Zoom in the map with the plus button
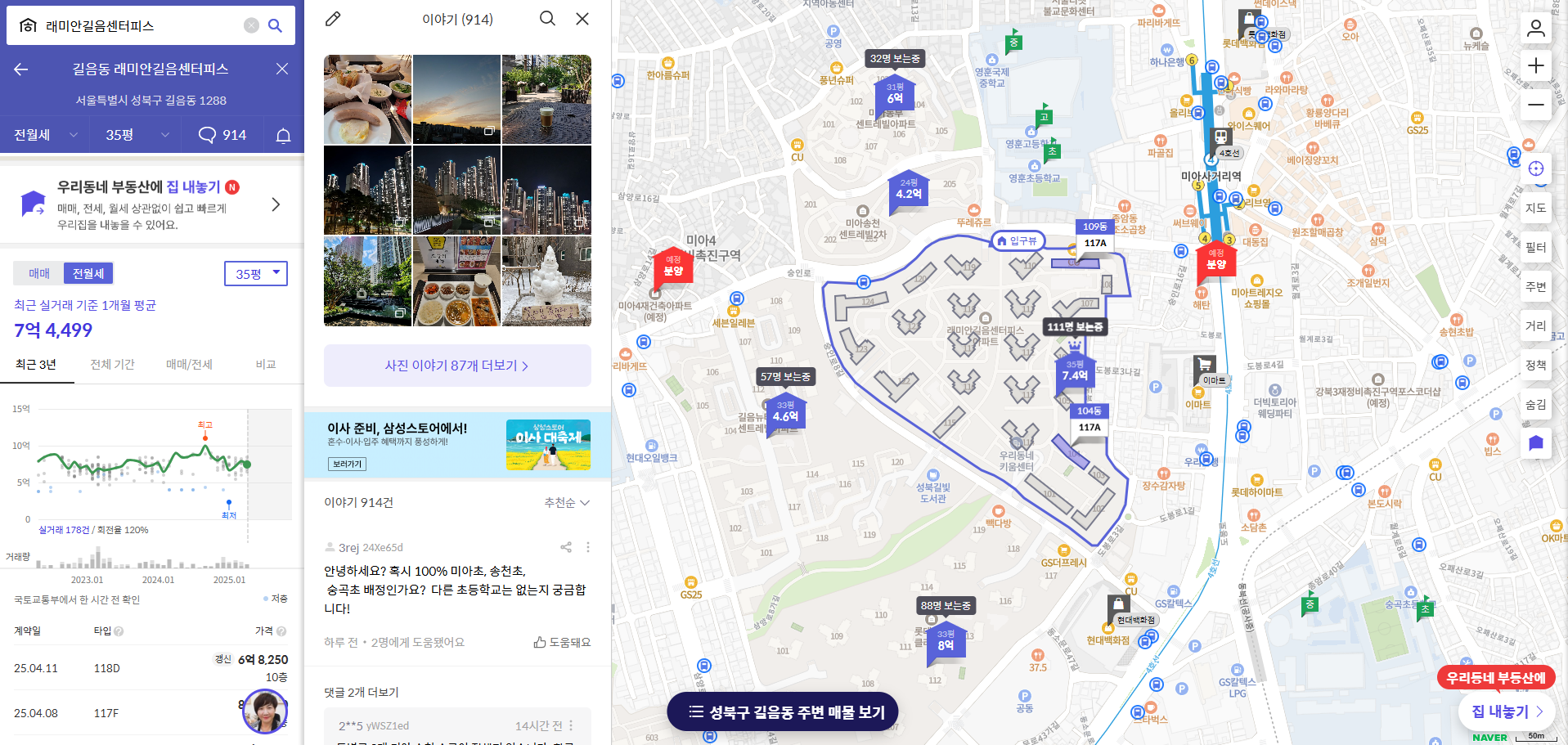Image resolution: width=1568 pixels, height=745 pixels. 1536,65
